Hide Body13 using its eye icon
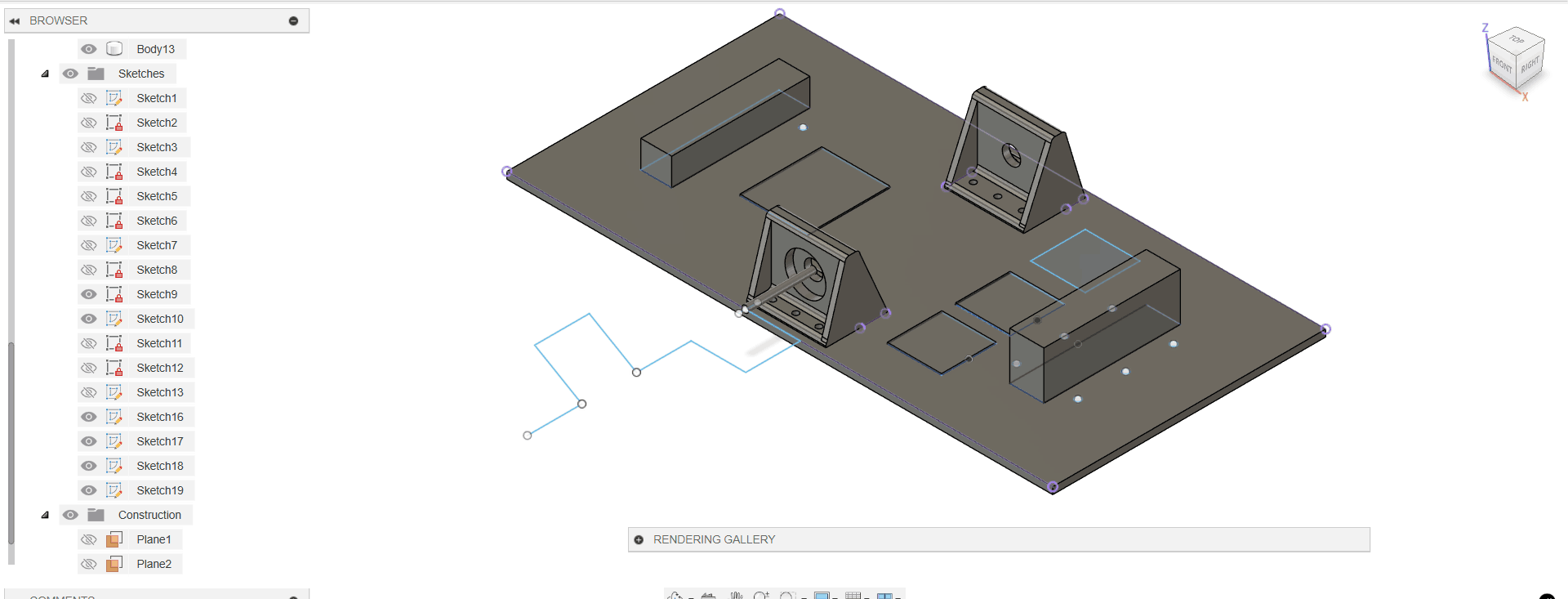 [x=89, y=49]
